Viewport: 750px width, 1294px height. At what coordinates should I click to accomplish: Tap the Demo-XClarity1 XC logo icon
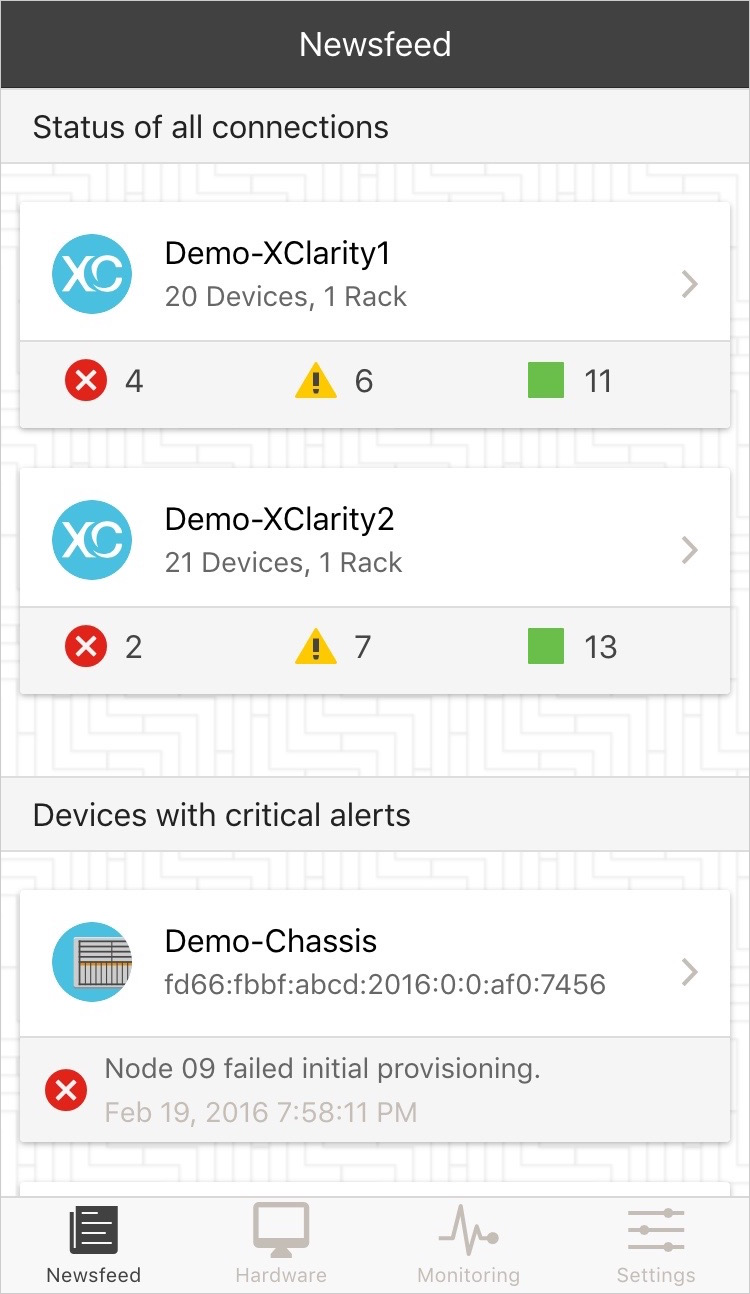coord(92,274)
